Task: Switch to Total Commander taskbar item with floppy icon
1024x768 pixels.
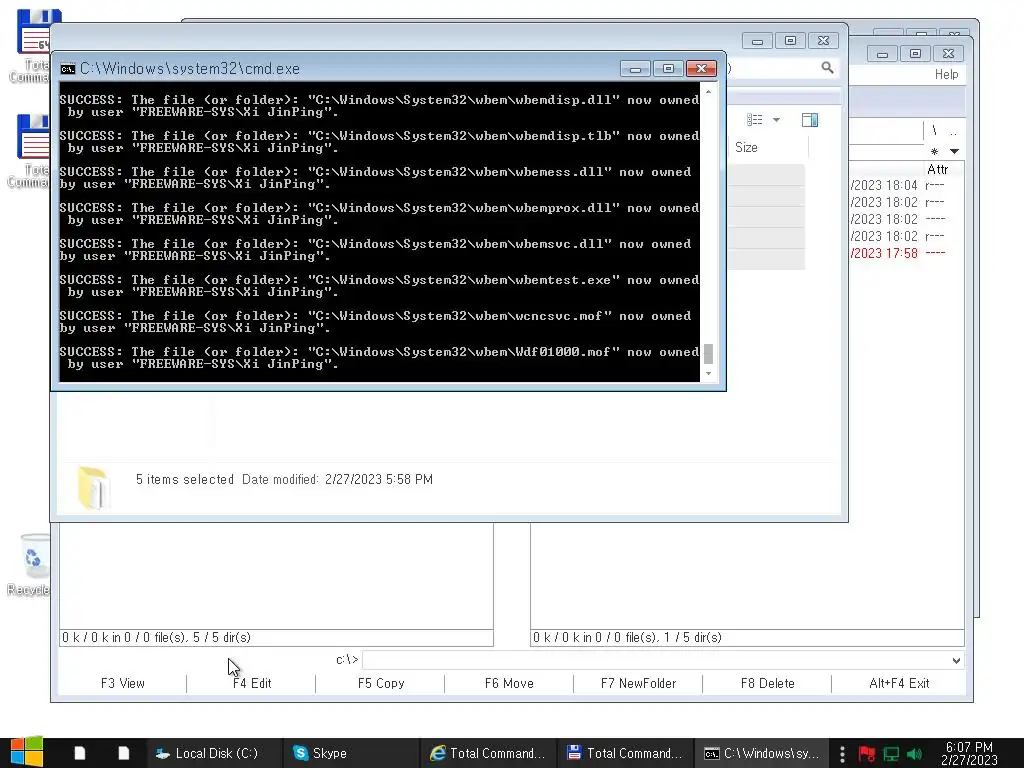Action: [625, 753]
